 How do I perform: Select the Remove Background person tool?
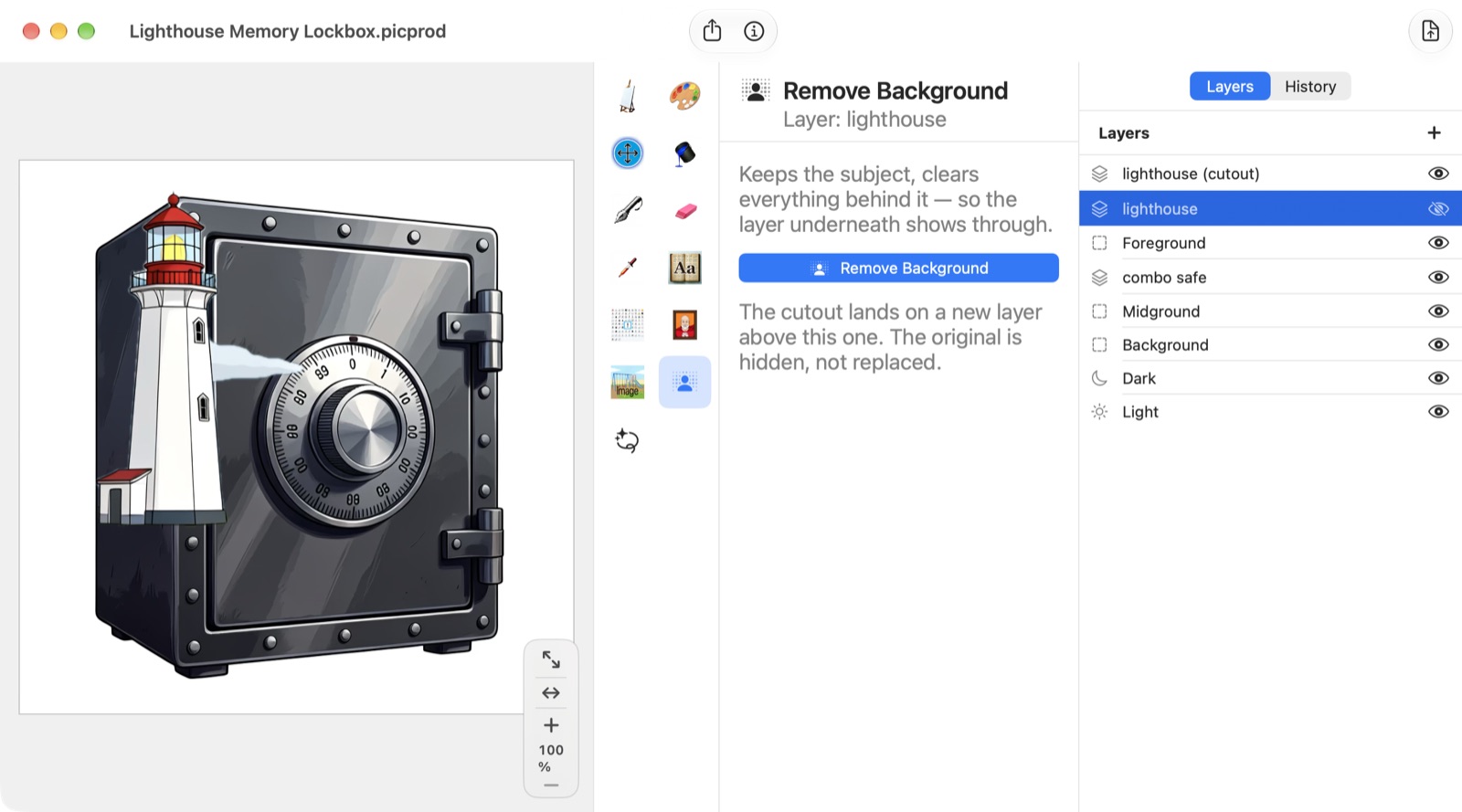coord(684,382)
